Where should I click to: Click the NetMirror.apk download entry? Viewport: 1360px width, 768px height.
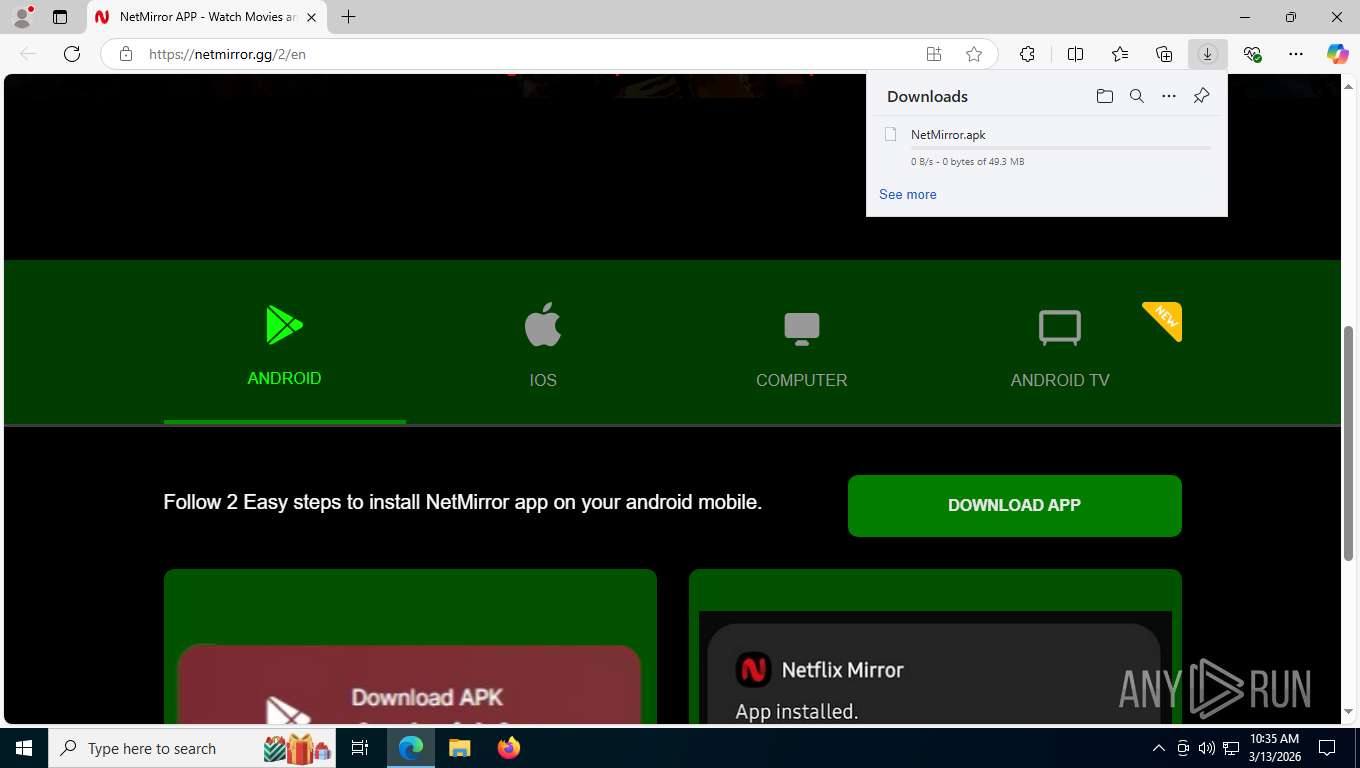pos(1047,147)
